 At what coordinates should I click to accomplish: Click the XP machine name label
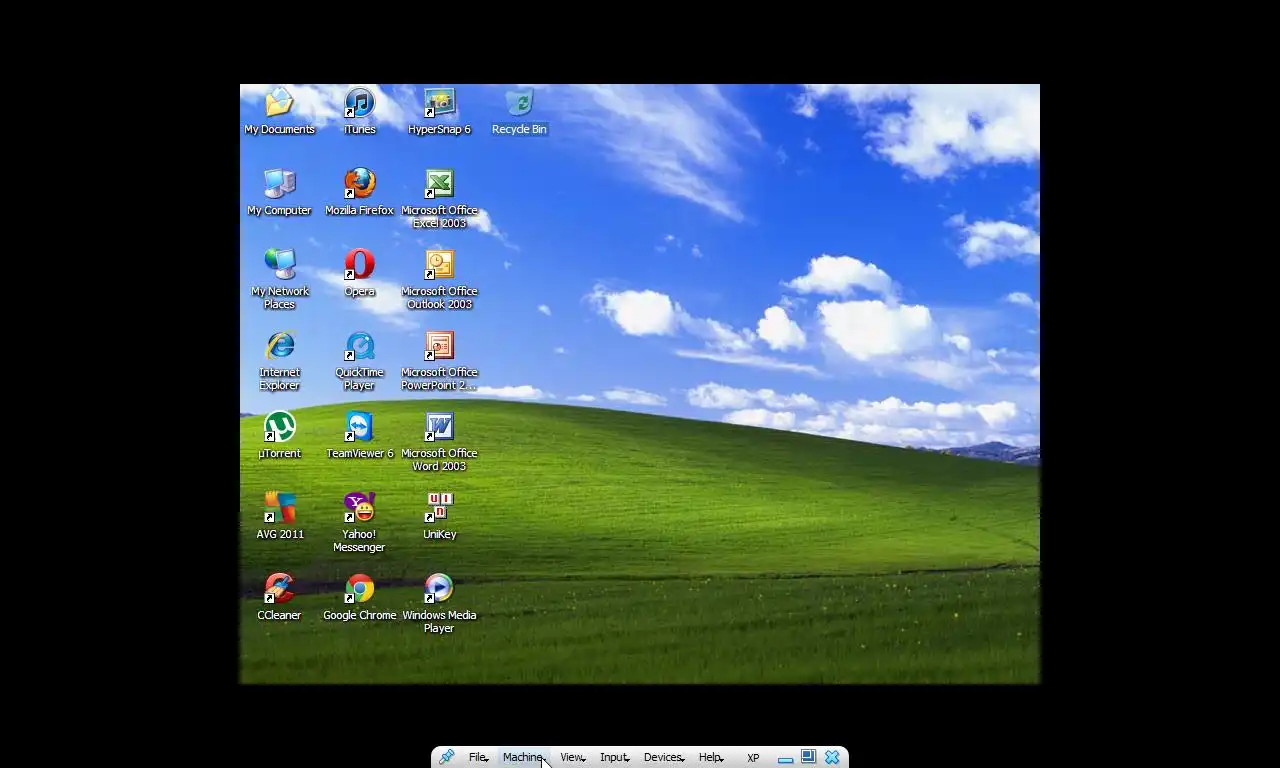[x=753, y=758]
